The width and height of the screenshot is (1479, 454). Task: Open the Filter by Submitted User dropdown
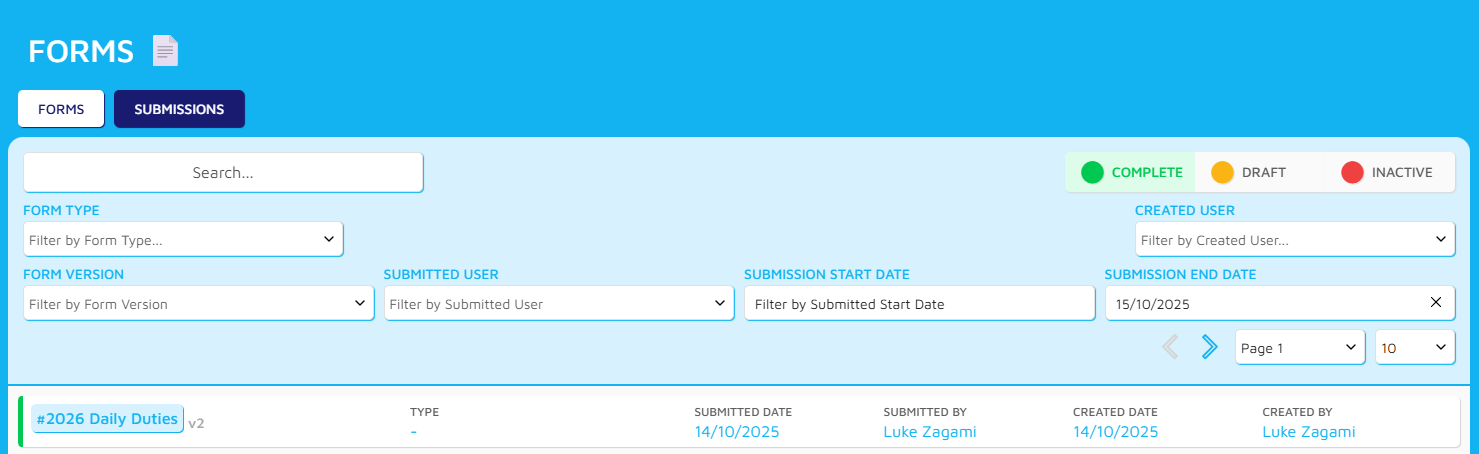pos(559,304)
